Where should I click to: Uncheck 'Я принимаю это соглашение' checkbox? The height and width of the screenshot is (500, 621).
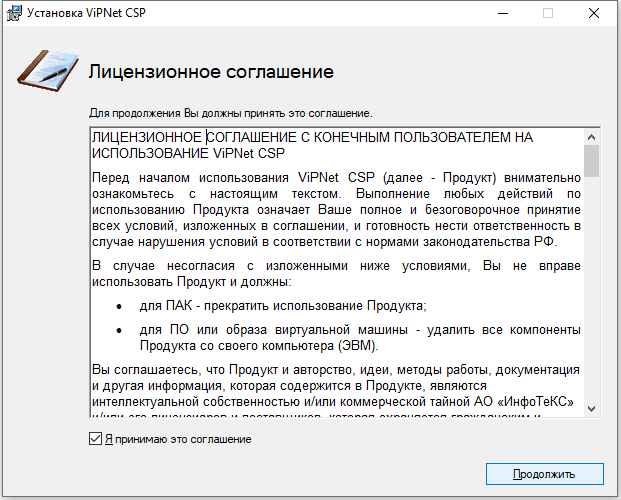(x=95, y=439)
